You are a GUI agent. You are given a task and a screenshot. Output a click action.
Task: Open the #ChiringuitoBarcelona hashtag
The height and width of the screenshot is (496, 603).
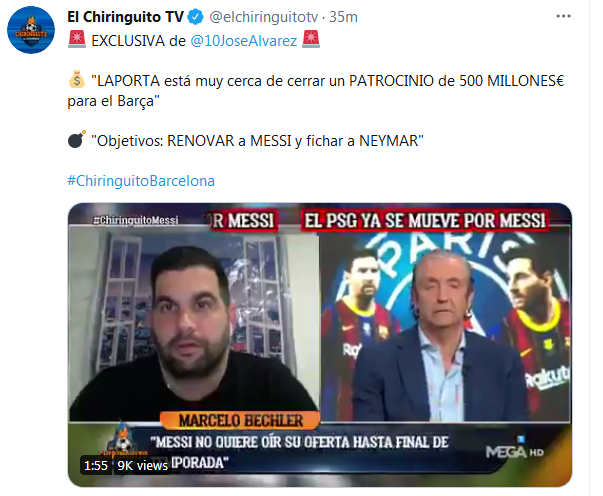141,181
